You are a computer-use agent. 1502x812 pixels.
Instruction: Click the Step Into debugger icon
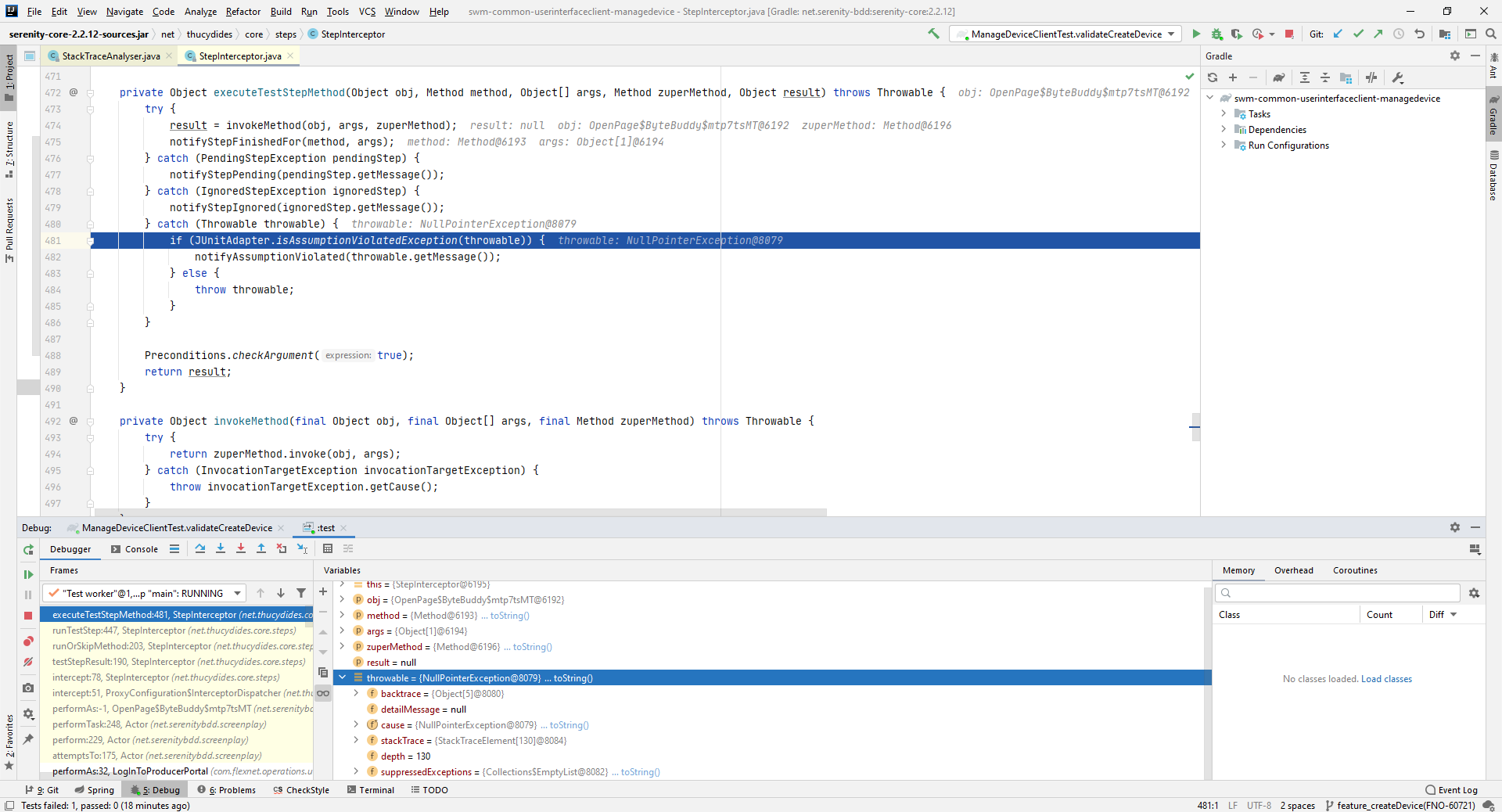click(x=221, y=549)
